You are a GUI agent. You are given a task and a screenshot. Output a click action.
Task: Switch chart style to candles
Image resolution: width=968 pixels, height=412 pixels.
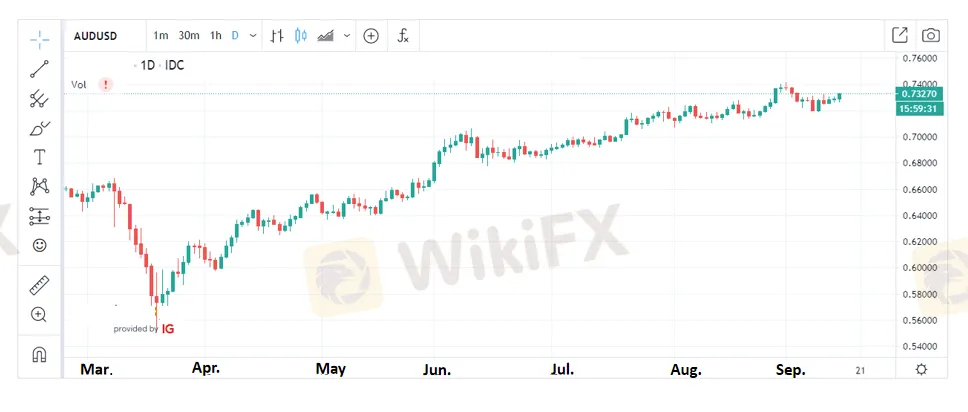point(301,36)
